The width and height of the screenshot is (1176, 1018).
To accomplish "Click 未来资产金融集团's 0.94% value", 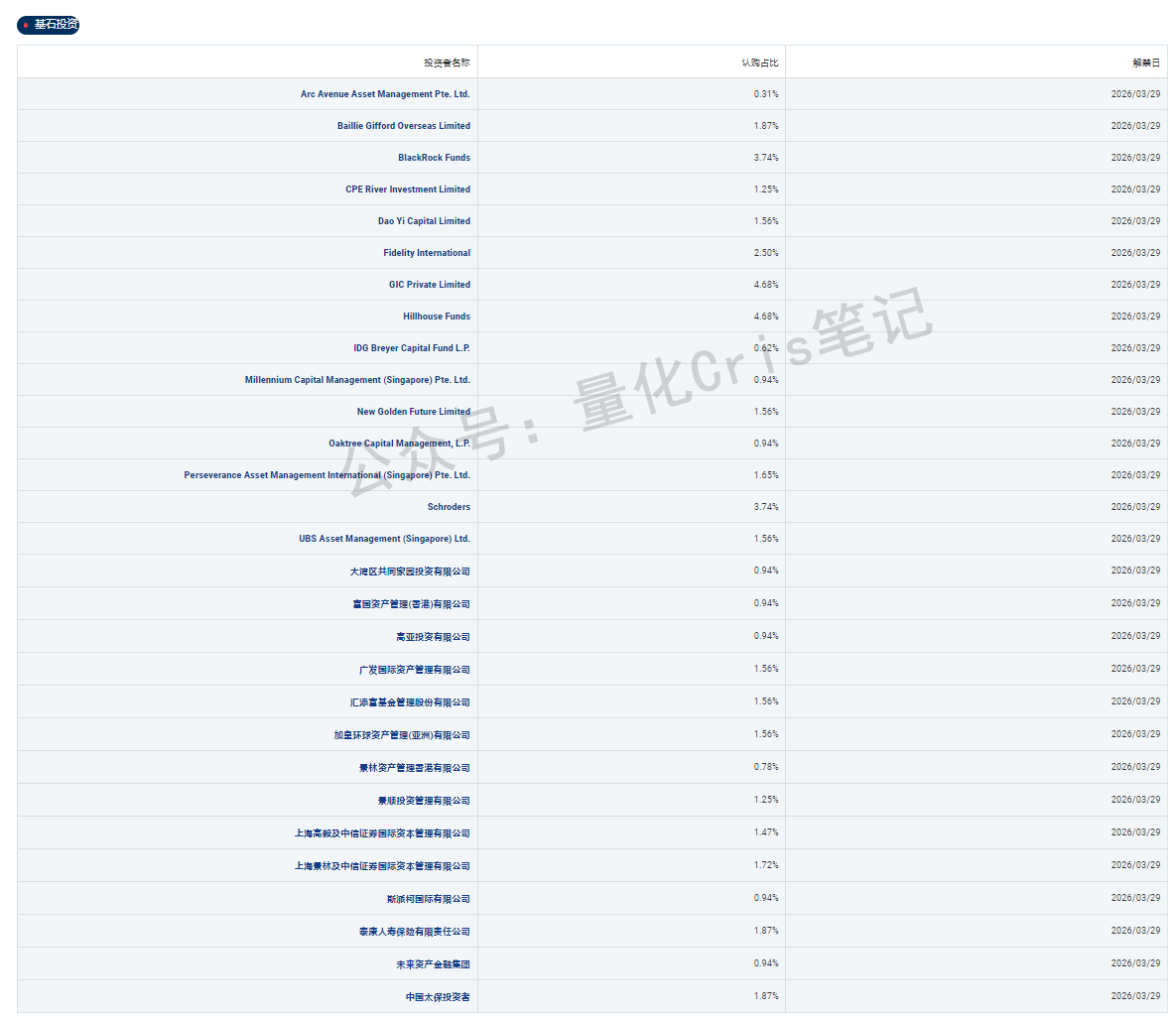I will coord(766,963).
